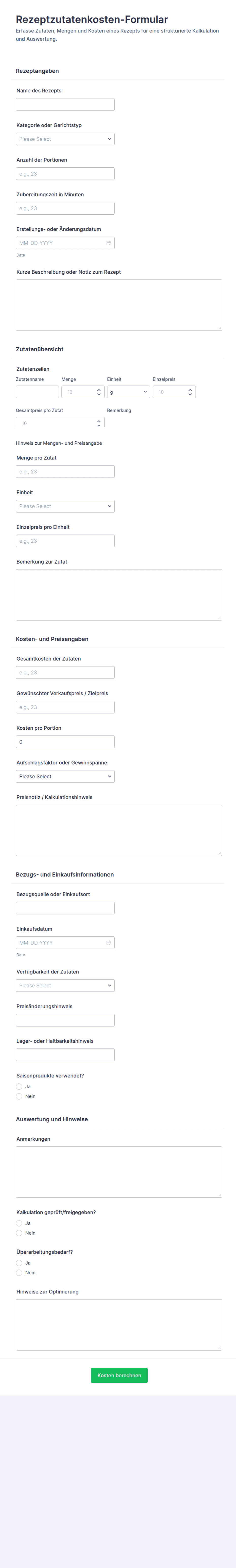
Task: Click the Zutatenname input field
Action: tap(37, 392)
